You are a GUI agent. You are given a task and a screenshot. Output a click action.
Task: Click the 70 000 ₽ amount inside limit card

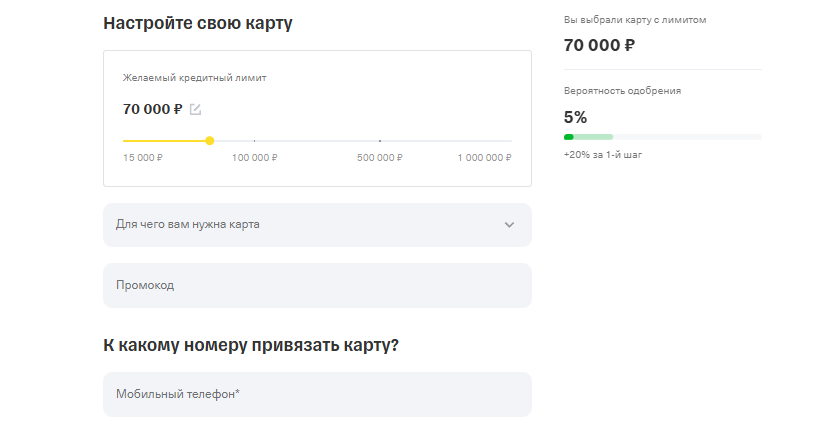[x=152, y=109]
